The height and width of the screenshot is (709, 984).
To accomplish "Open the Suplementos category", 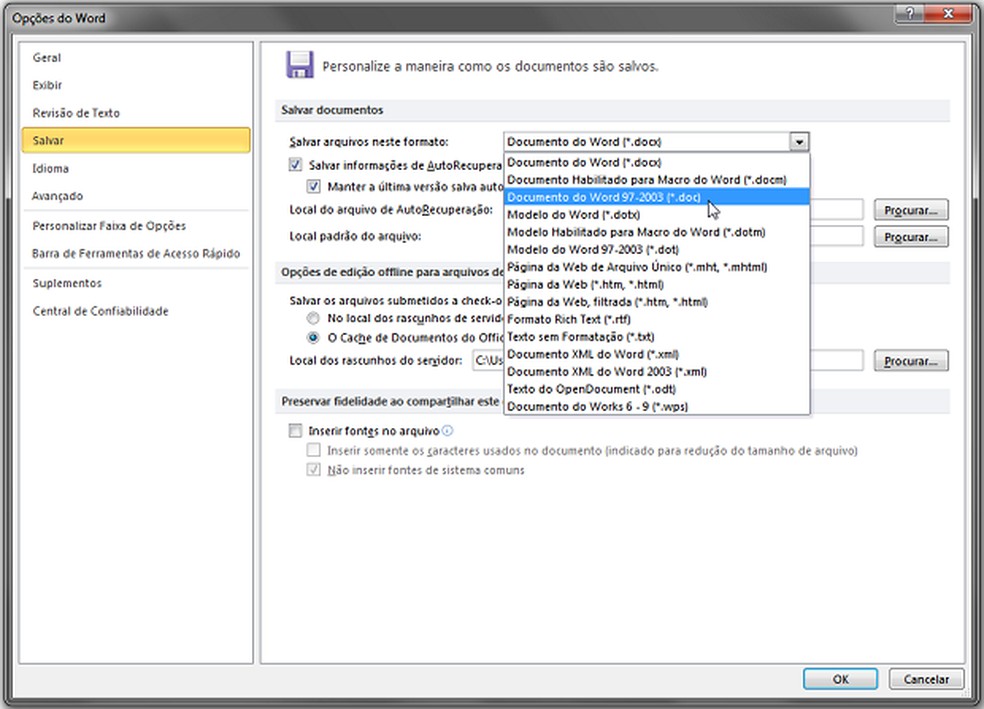I will 136,283.
